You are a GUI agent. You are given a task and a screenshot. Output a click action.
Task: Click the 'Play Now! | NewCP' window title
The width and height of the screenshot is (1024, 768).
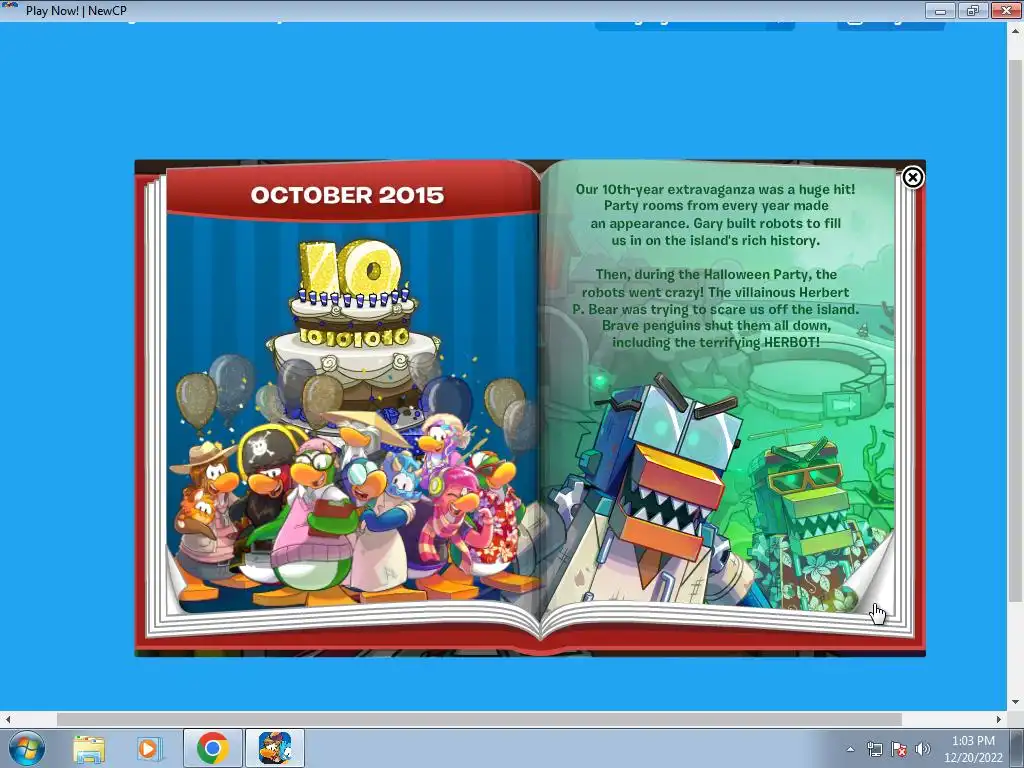[x=76, y=10]
